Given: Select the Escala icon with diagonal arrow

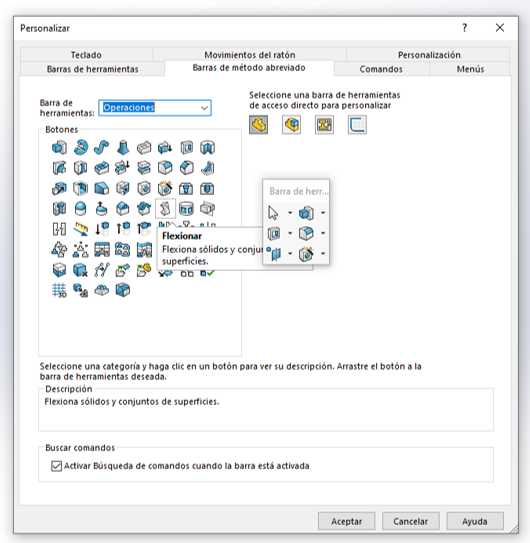Looking at the screenshot, I should [59, 188].
